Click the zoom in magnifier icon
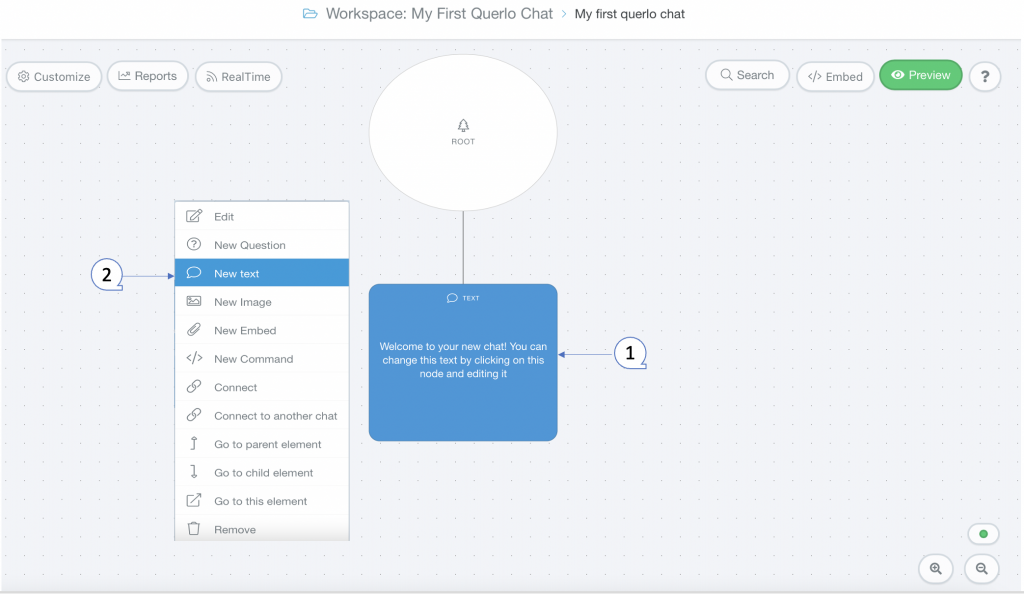 pos(936,569)
